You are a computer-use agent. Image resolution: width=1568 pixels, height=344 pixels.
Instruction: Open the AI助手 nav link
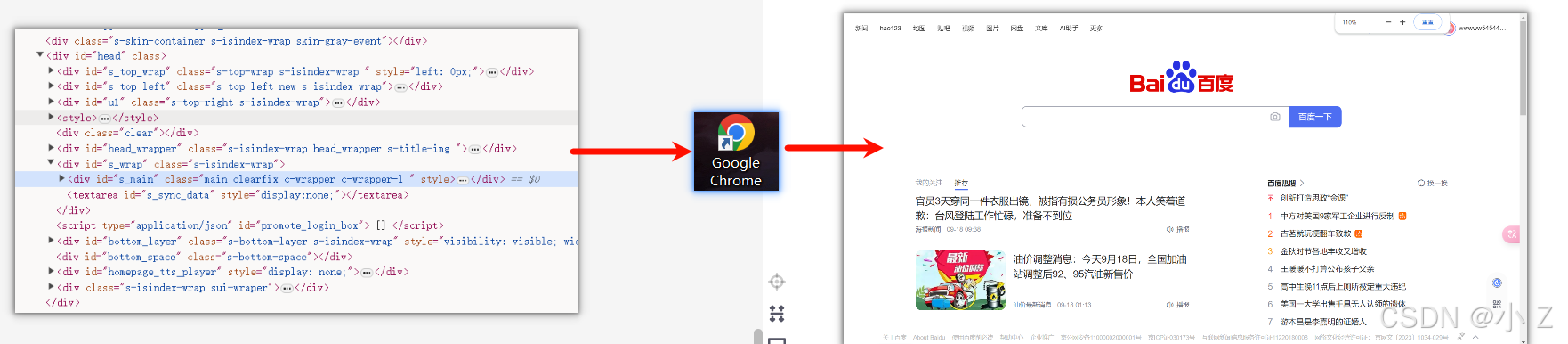(x=1069, y=29)
